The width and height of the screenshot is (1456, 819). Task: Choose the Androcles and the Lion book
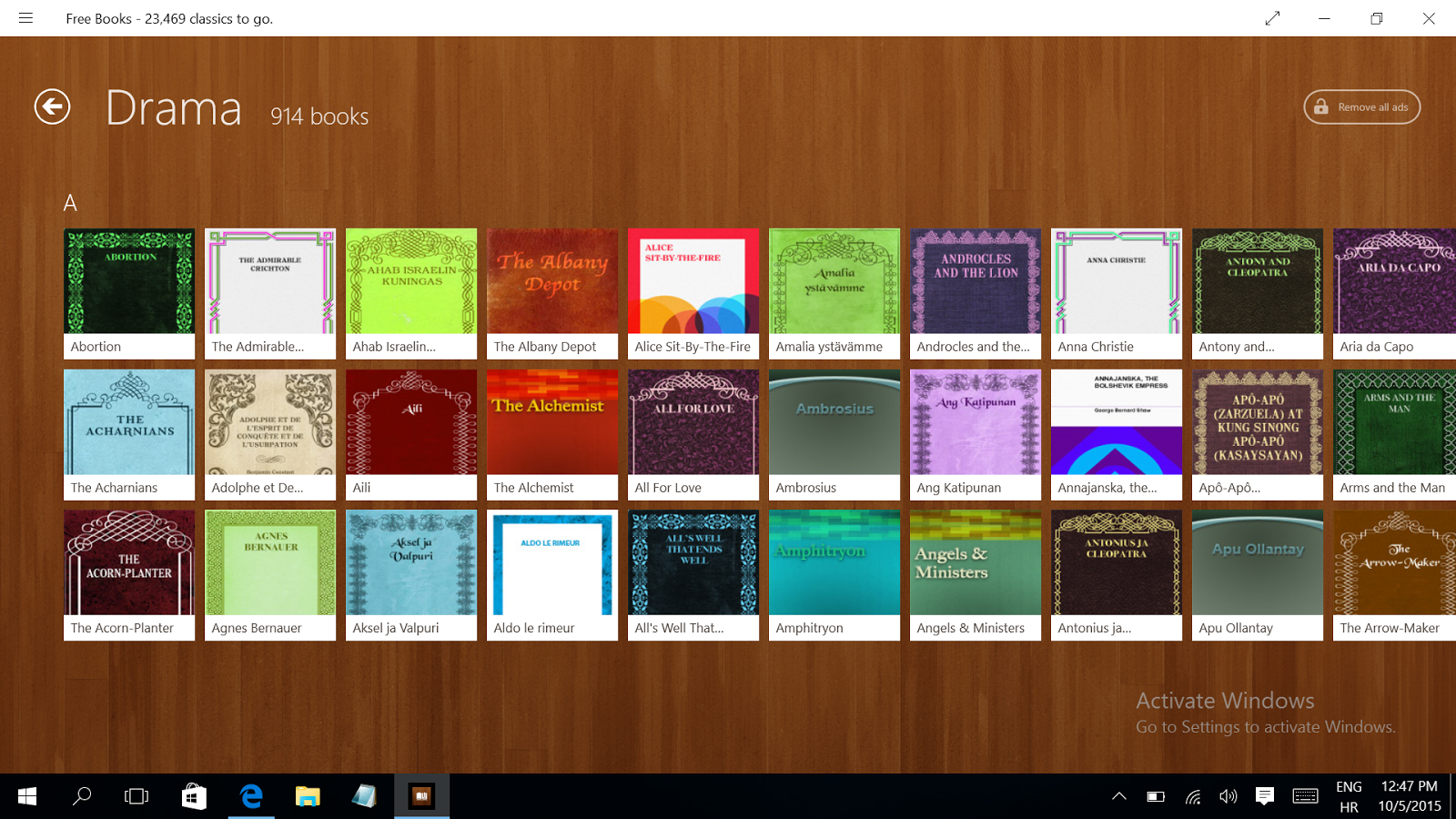click(976, 293)
